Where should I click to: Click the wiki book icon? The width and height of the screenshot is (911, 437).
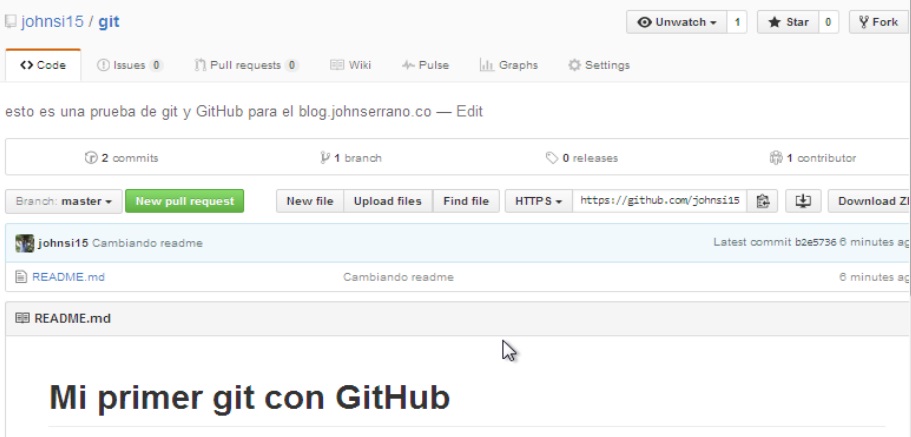point(337,65)
